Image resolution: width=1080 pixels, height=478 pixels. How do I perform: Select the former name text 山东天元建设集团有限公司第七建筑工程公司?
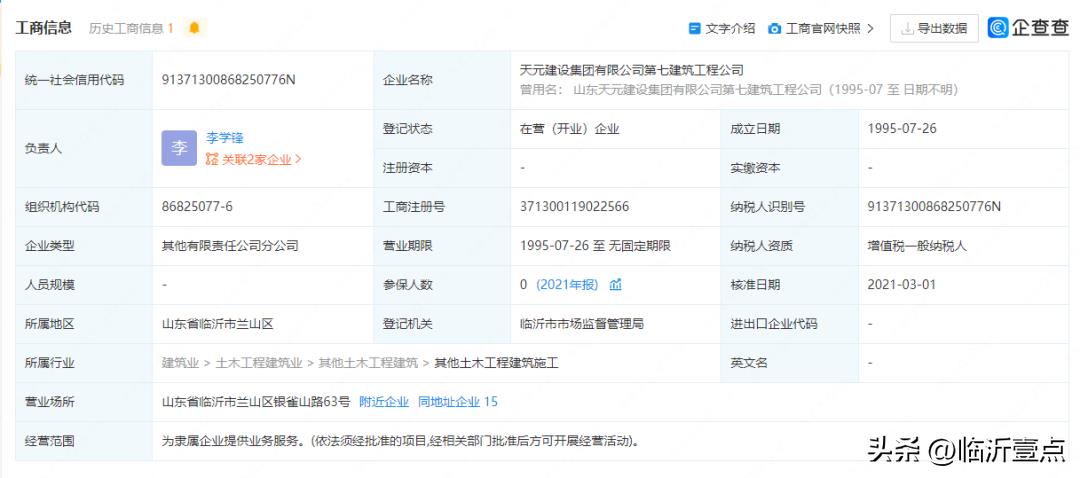[697, 90]
